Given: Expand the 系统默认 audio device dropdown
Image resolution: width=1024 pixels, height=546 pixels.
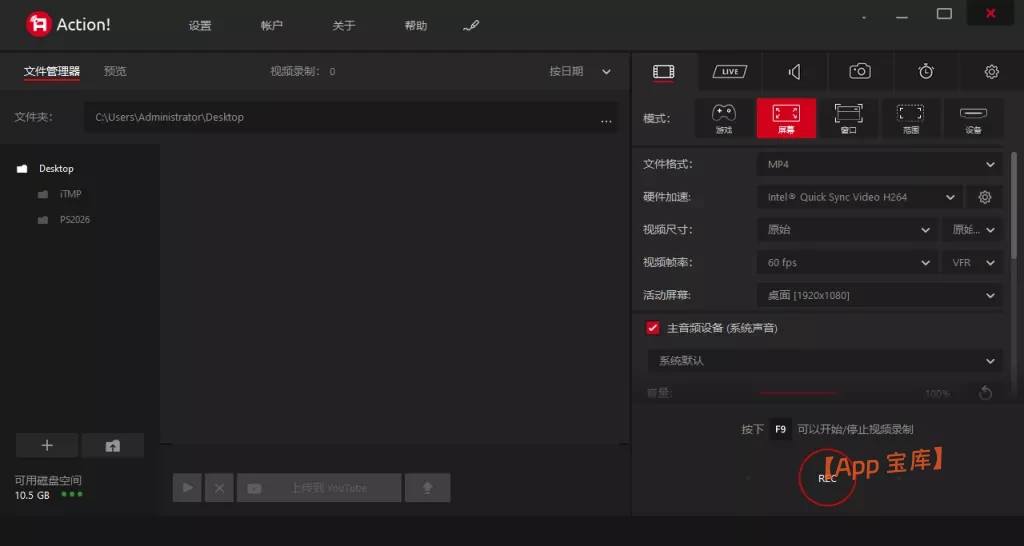Looking at the screenshot, I should point(824,361).
